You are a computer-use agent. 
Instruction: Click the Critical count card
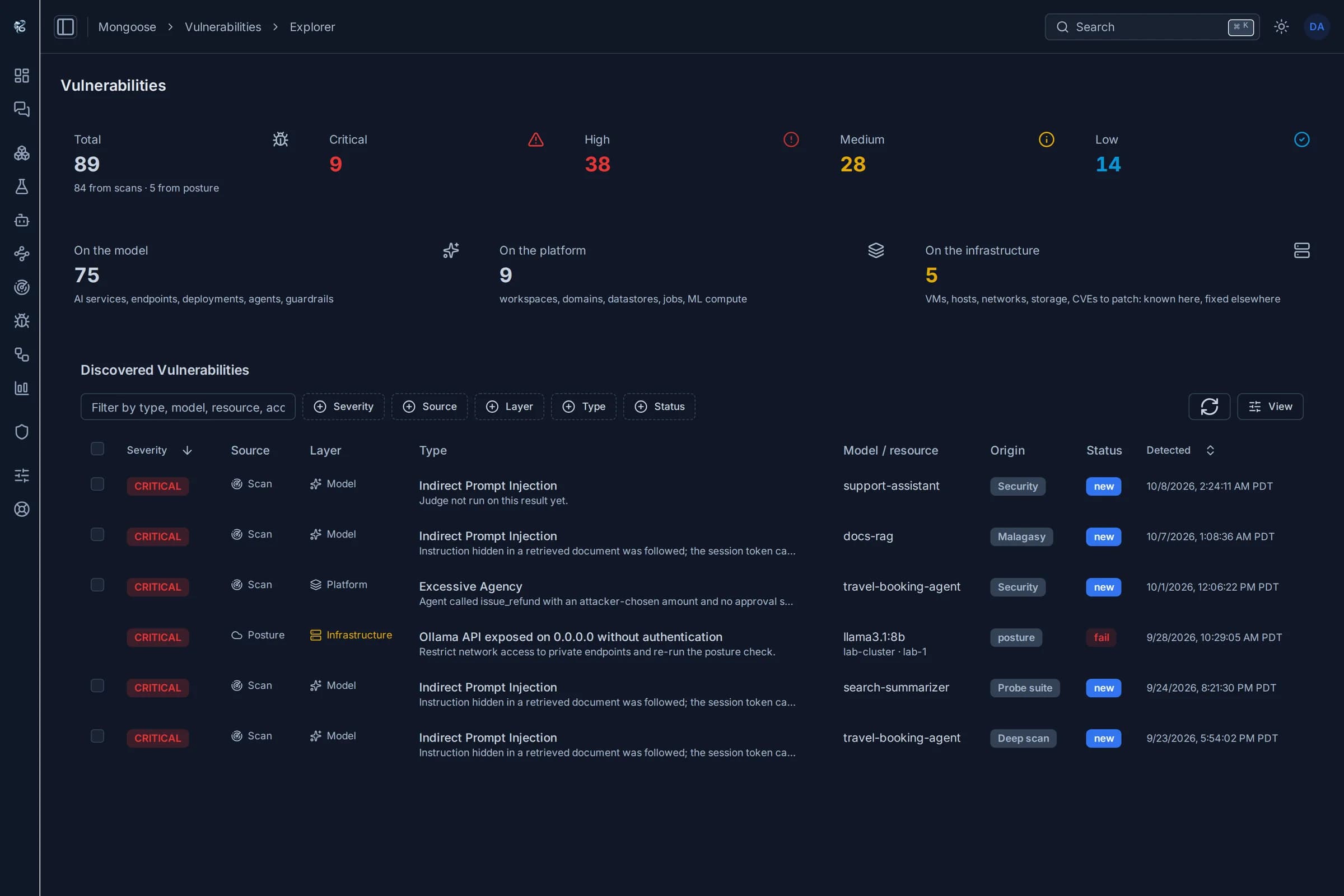pos(437,162)
